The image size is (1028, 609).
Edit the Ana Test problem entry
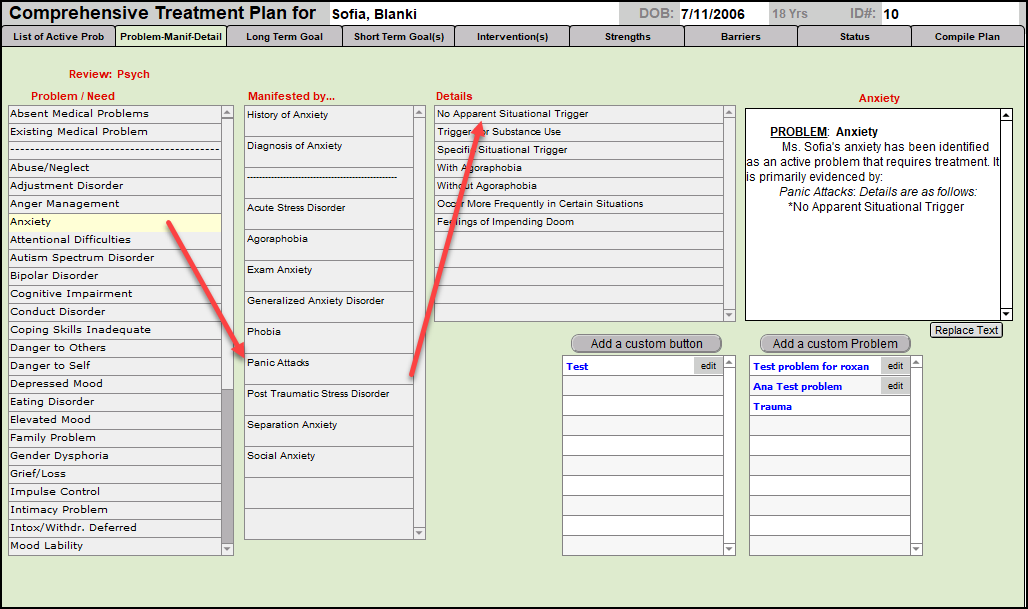(895, 386)
